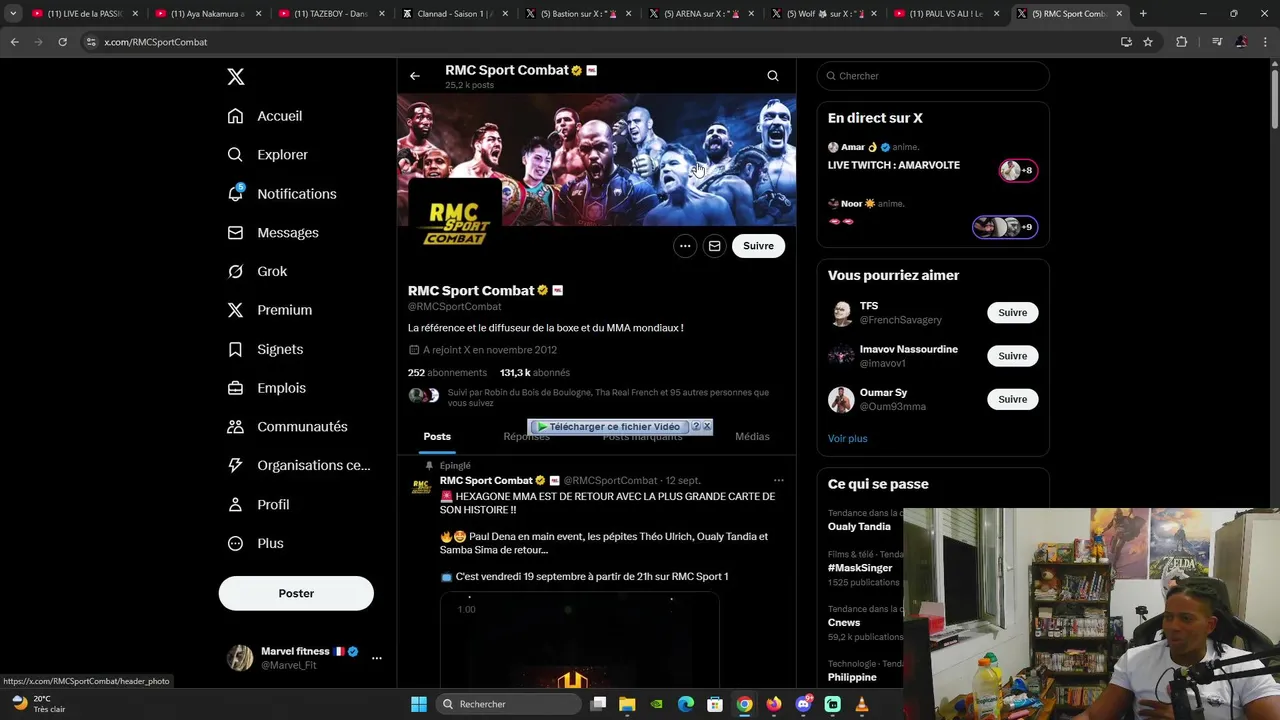The image size is (1280, 720).
Task: Open the Windows Start menu
Action: tap(419, 704)
